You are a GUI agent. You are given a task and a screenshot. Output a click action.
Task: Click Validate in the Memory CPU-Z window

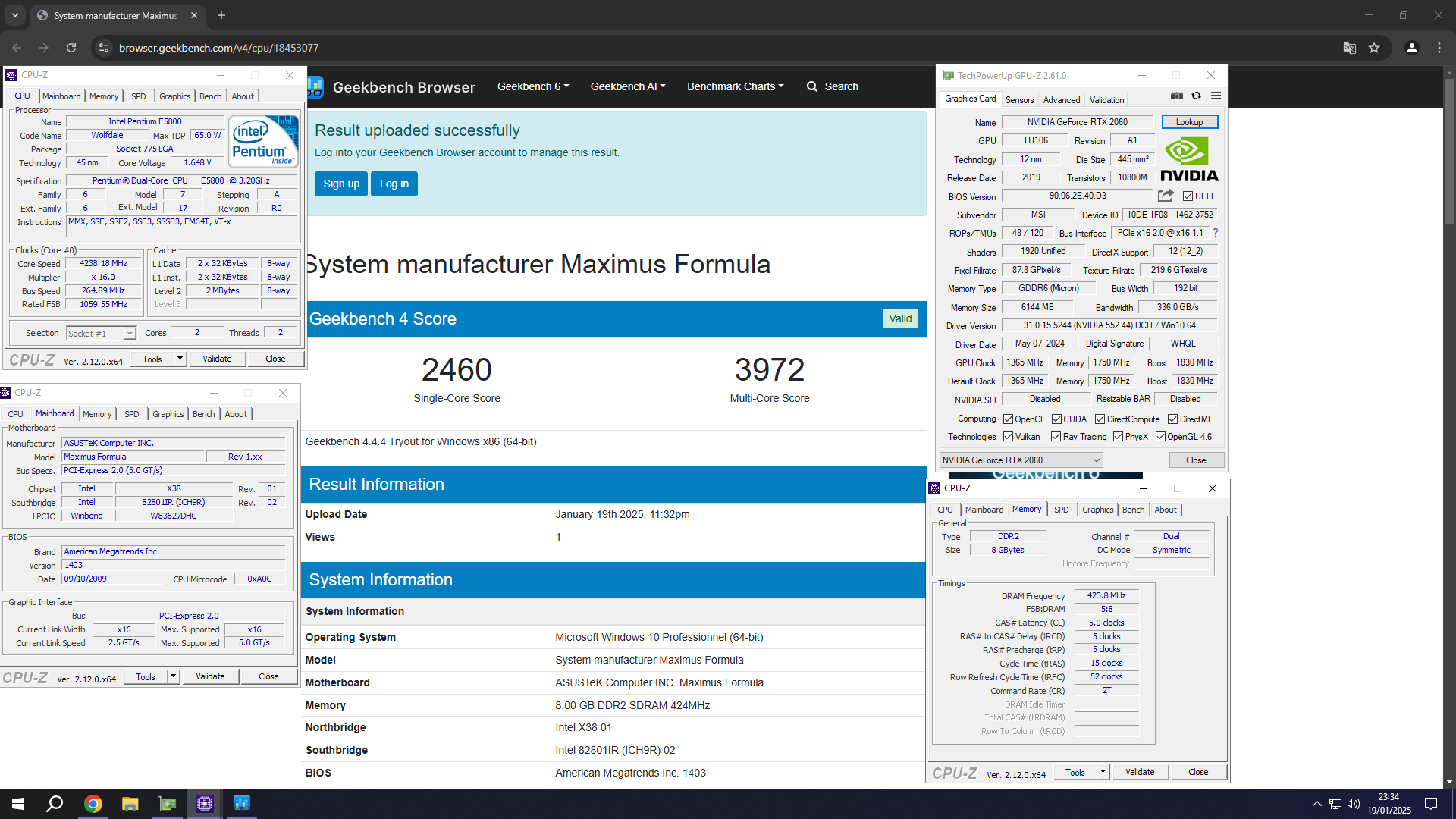[1140, 772]
